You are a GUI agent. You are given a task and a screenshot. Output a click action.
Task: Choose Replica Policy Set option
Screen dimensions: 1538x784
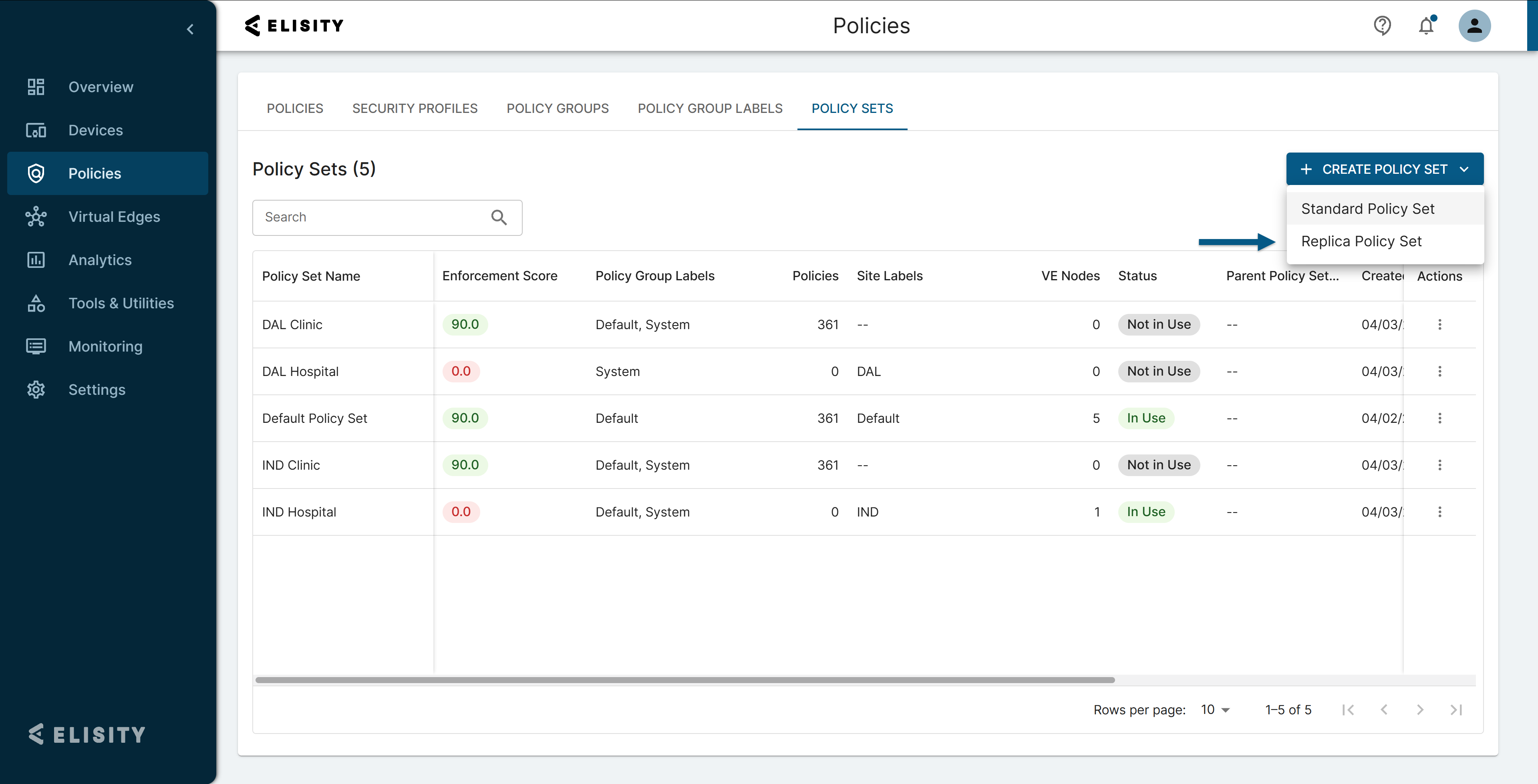coord(1361,241)
